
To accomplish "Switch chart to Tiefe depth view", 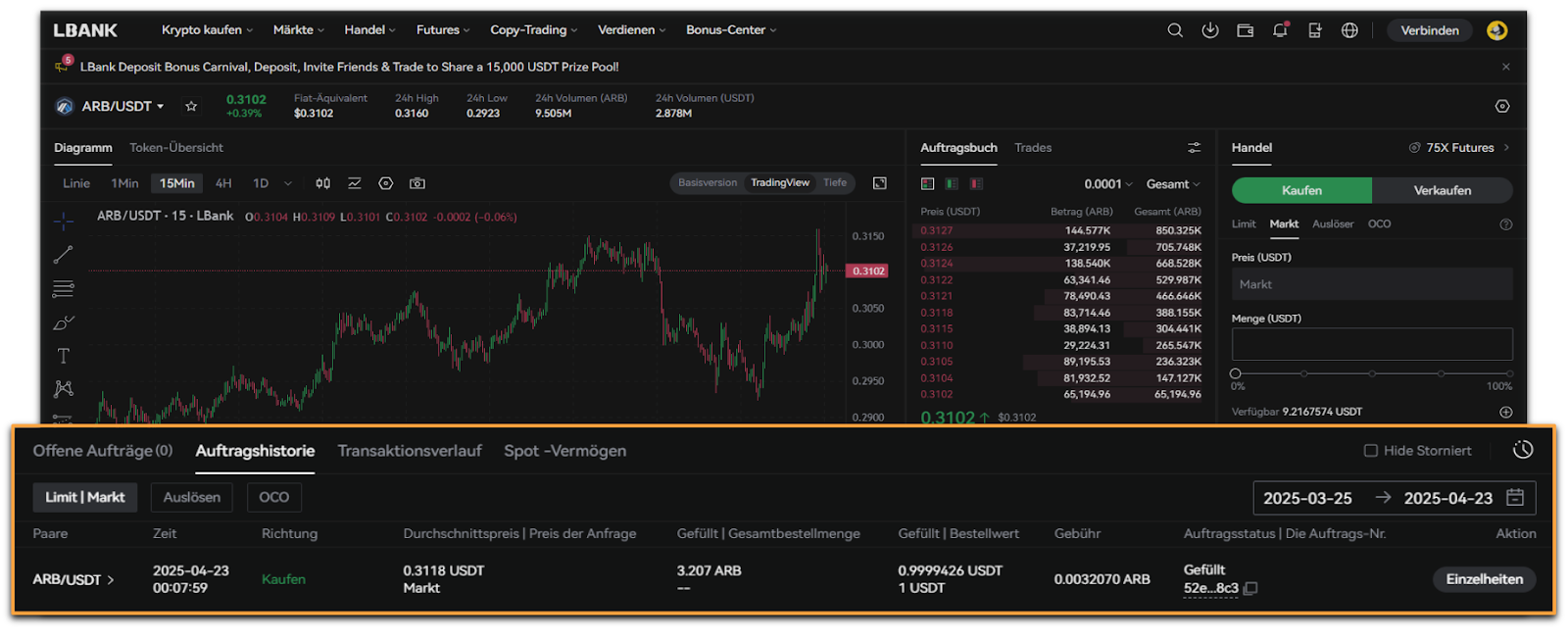I will click(x=835, y=183).
